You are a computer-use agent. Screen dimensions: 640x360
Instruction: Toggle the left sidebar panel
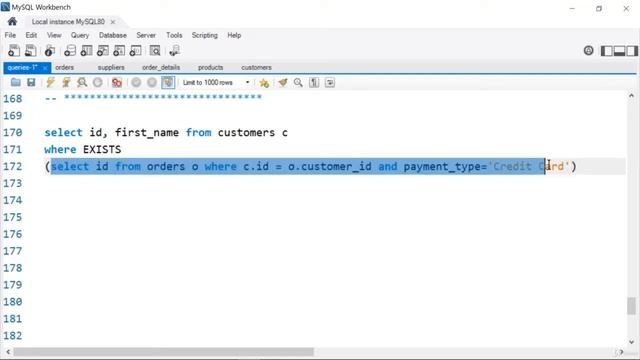pyautogui.click(x=607, y=51)
